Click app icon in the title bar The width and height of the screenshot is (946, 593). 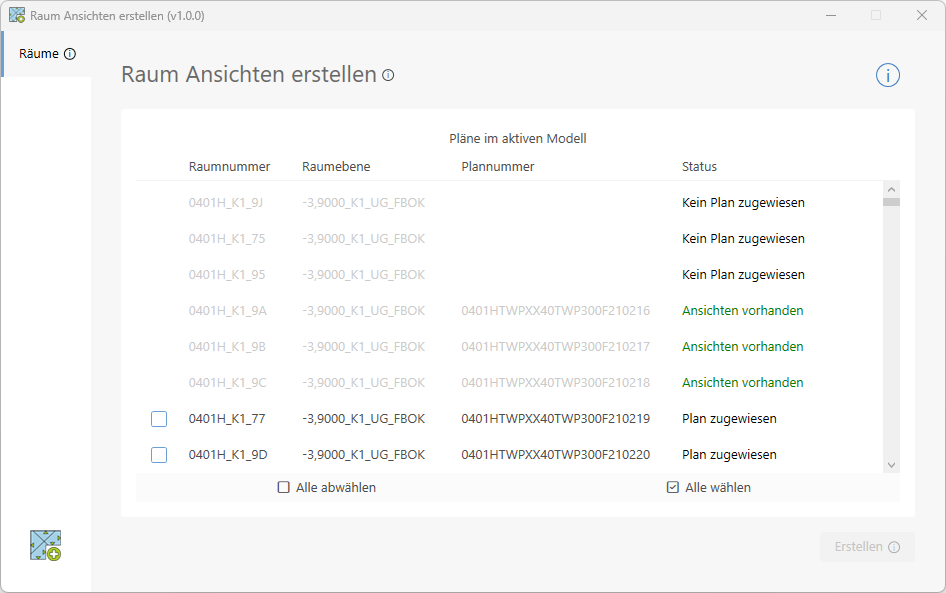pos(16,15)
